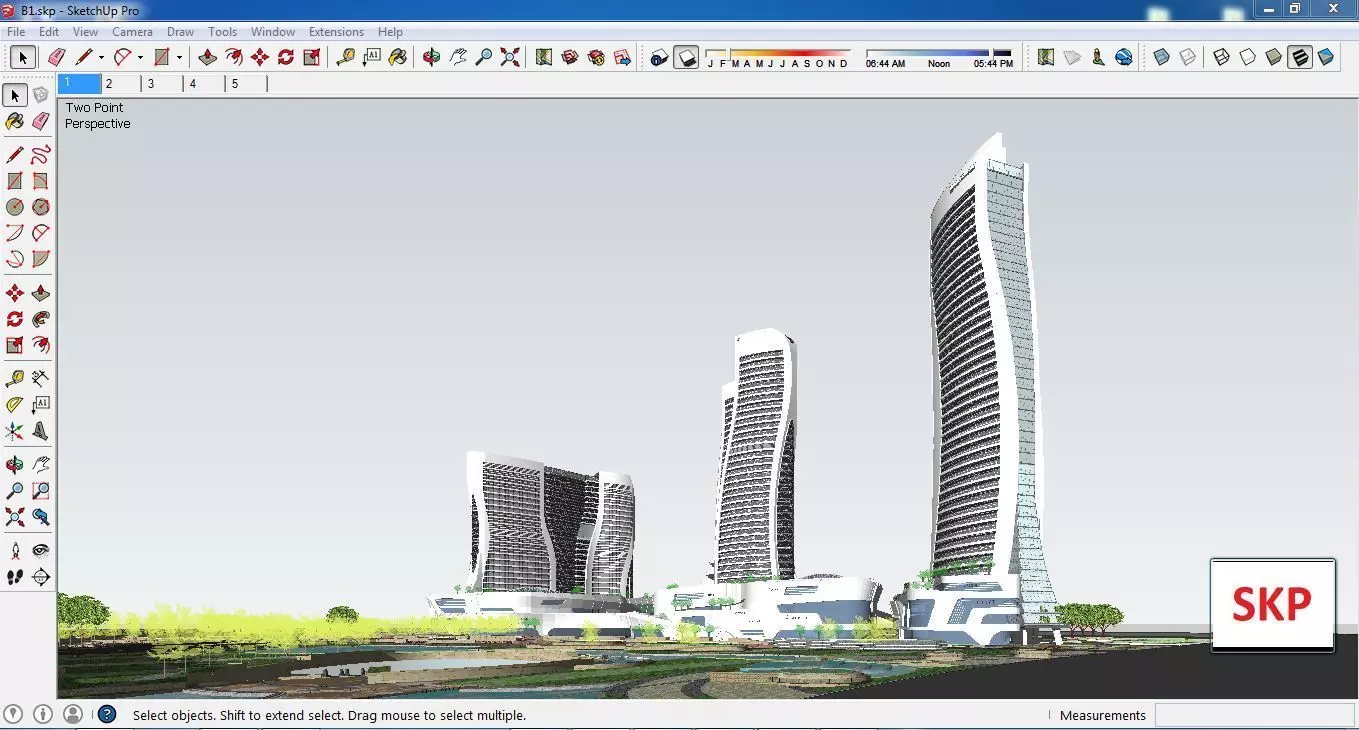
Task: Activate the Look Around eye tool
Action: [x=40, y=551]
